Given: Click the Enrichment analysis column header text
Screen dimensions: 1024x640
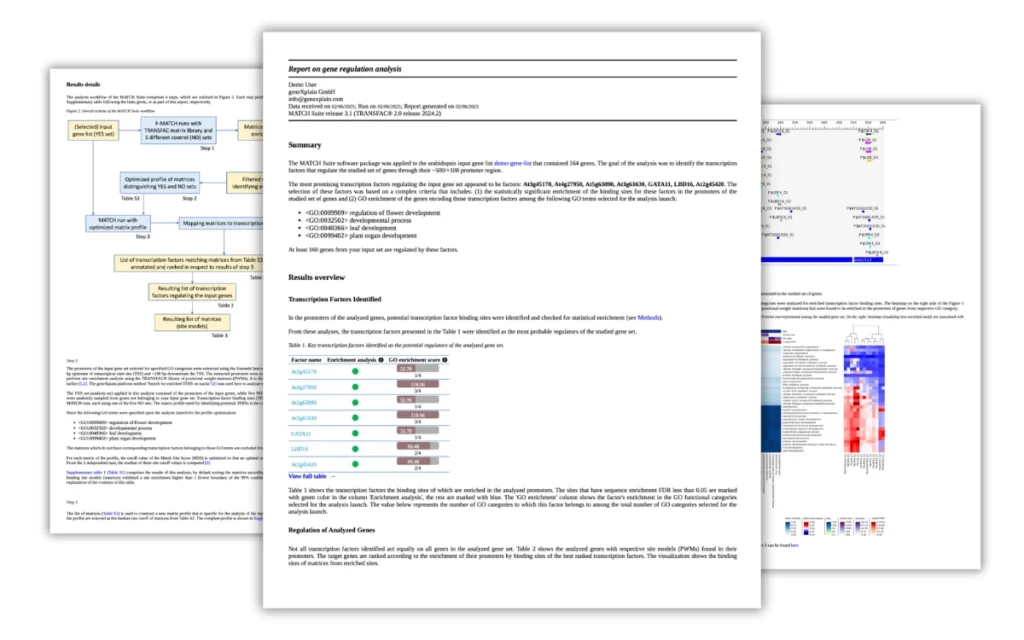Looking at the screenshot, I should tap(351, 360).
